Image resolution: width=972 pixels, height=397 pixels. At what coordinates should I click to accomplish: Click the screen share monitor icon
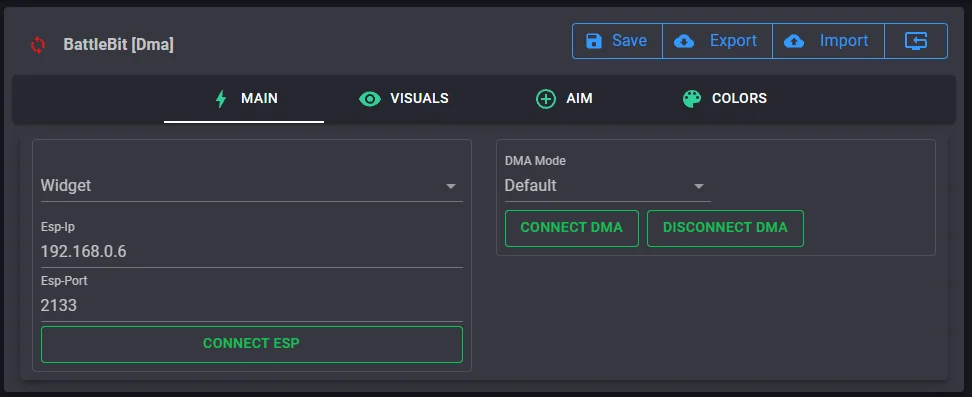916,41
